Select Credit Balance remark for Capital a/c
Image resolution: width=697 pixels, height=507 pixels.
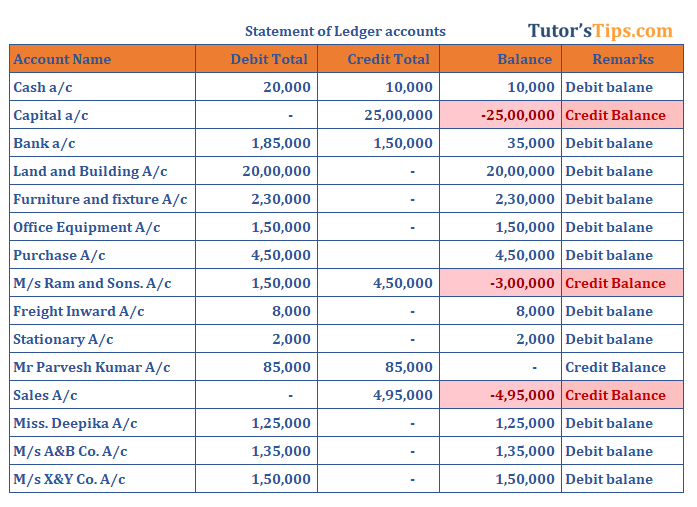point(622,115)
